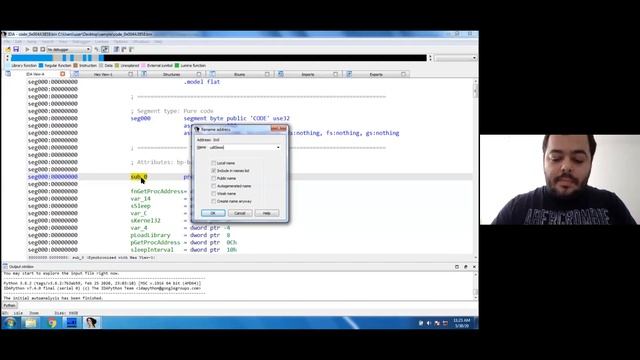The width and height of the screenshot is (640, 360).
Task: Click the Hex View-1 tab icon
Action: click(x=76, y=74)
